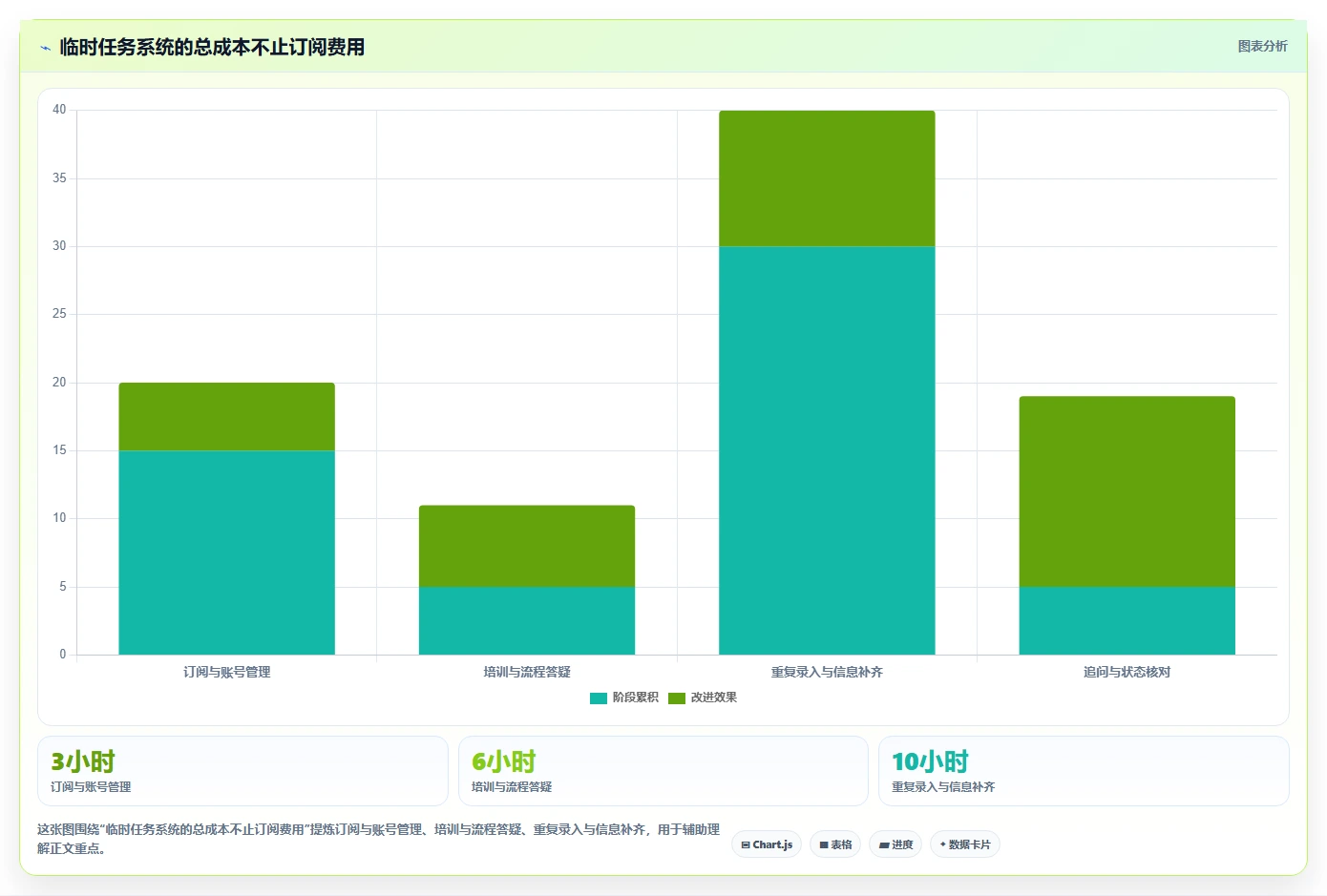The image size is (1327, 896).
Task: Click the chart title 临时任务系统的总成本不止订阅费用
Action: tap(212, 47)
